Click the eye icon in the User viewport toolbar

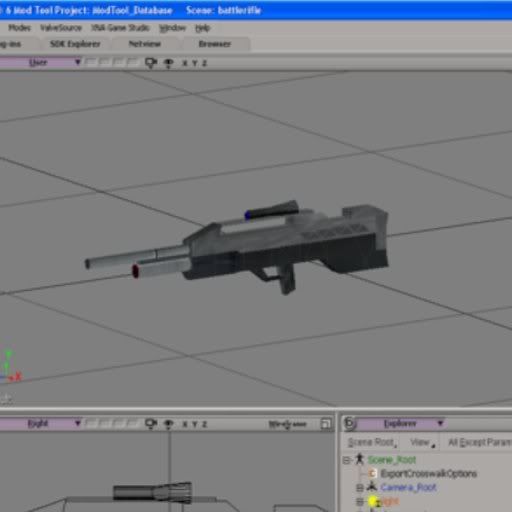[169, 63]
